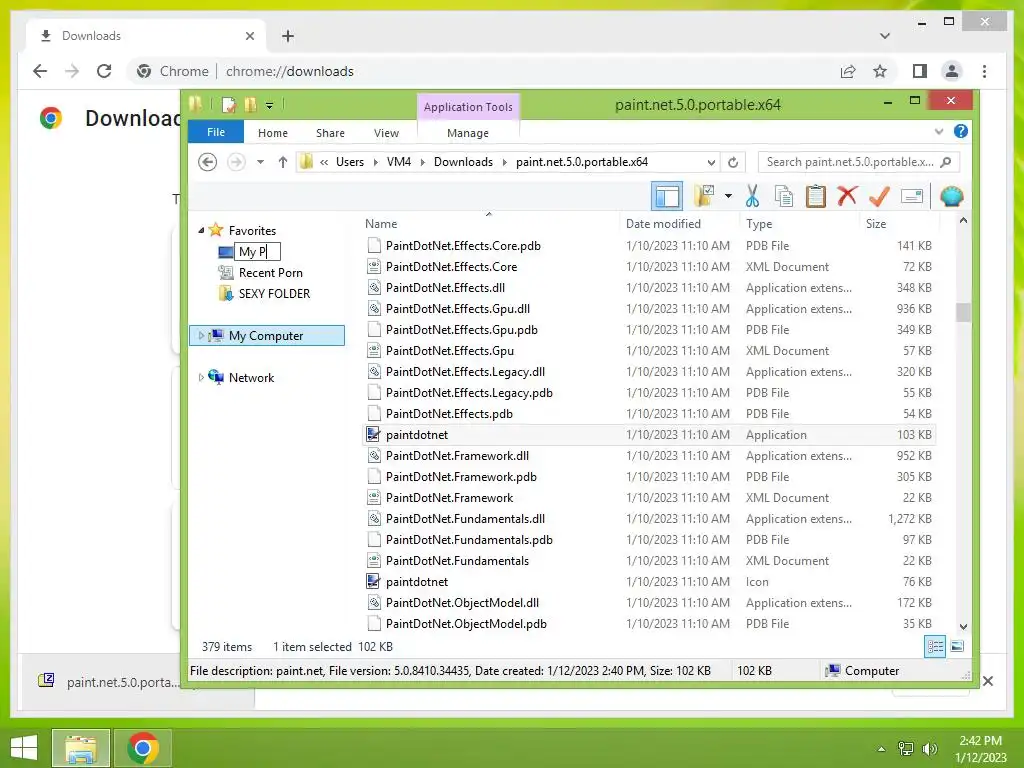The width and height of the screenshot is (1024, 768).
Task: Refresh the Explorer folder view
Action: click(733, 162)
